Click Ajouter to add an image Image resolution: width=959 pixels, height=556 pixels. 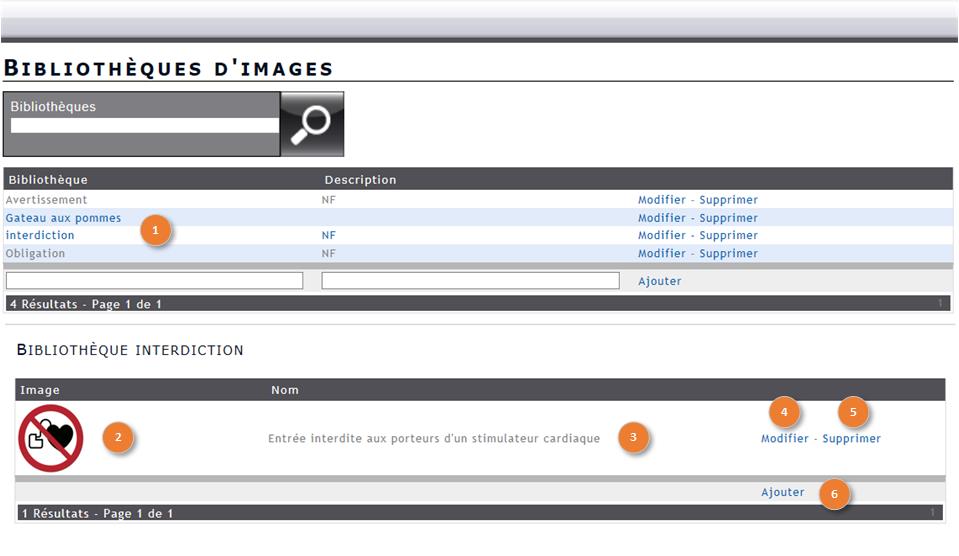782,492
